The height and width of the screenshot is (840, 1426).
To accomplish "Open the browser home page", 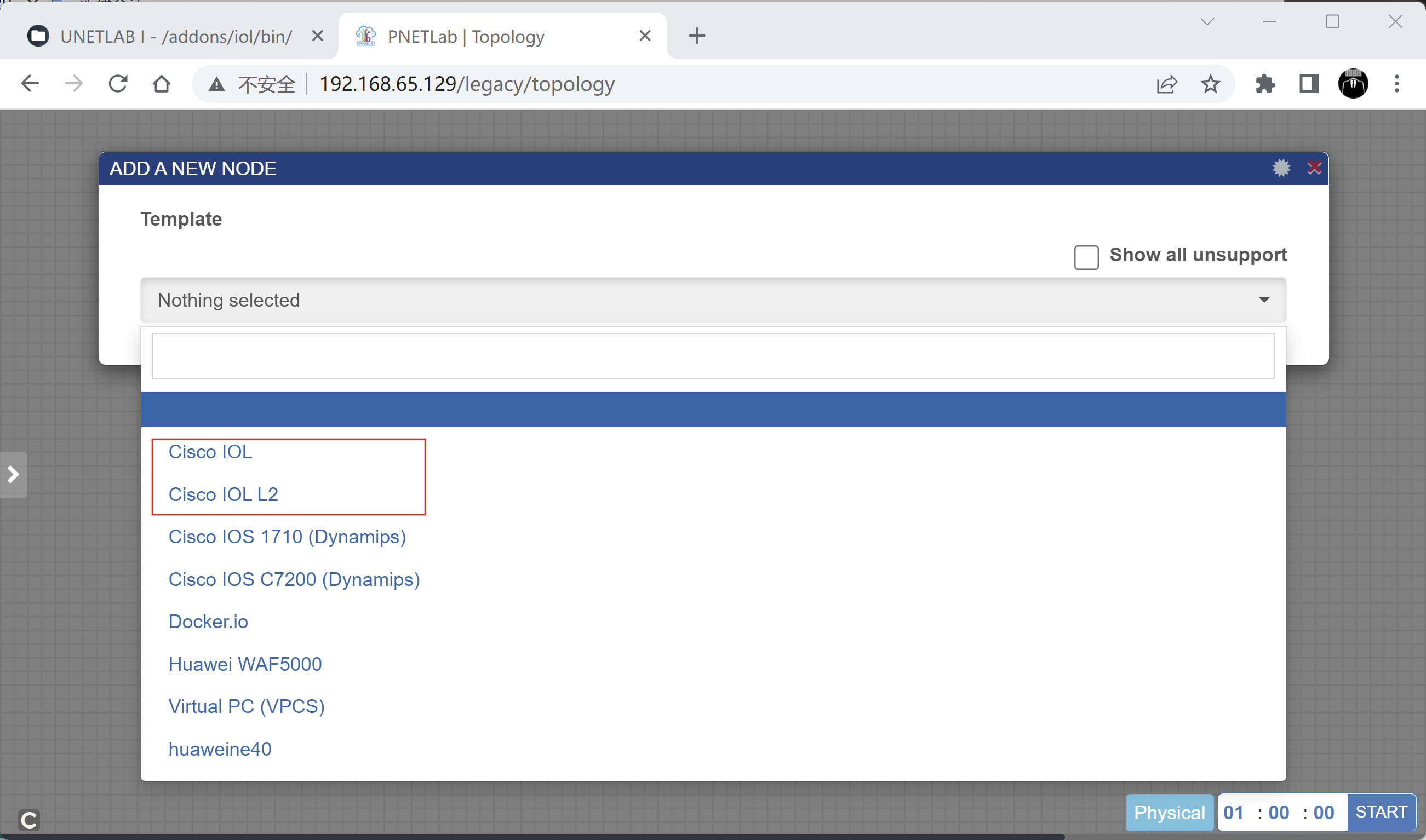I will (162, 84).
